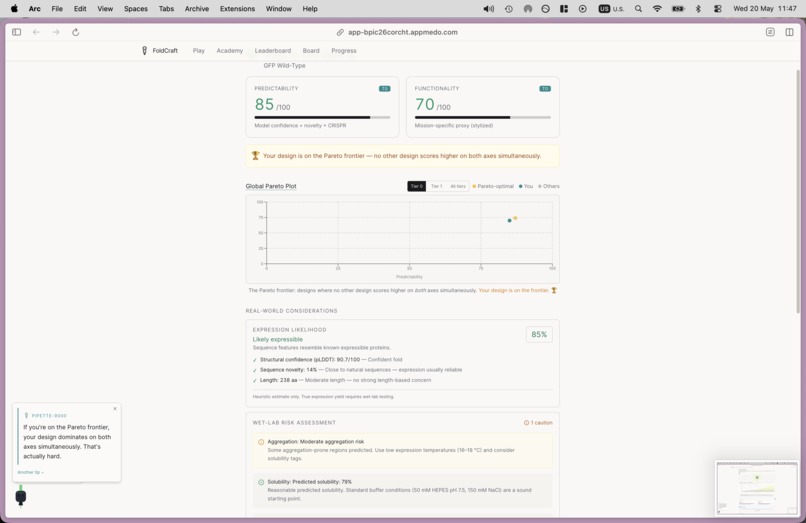Open the screenshot thumbnail preview
This screenshot has height=523, width=806.
757,488
